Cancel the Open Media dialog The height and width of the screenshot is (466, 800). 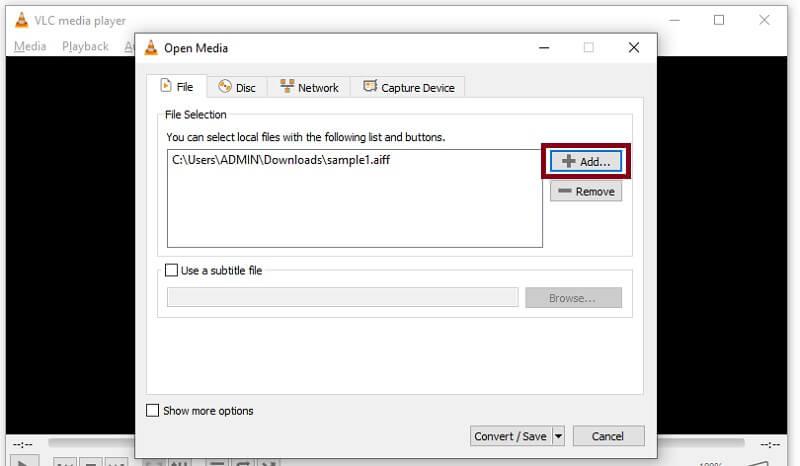pyautogui.click(x=607, y=436)
